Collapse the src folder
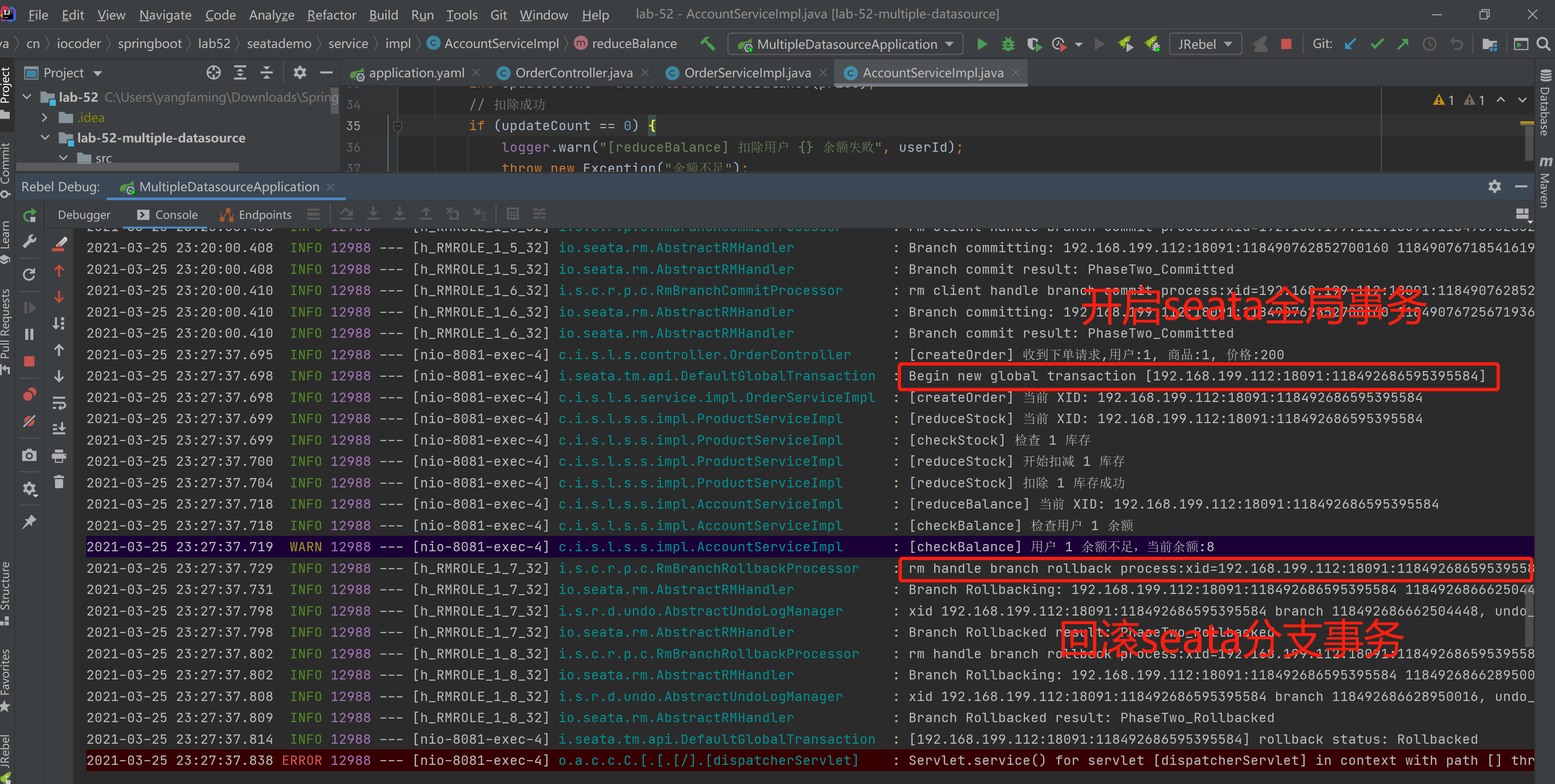Image resolution: width=1555 pixels, height=784 pixels. coord(64,157)
